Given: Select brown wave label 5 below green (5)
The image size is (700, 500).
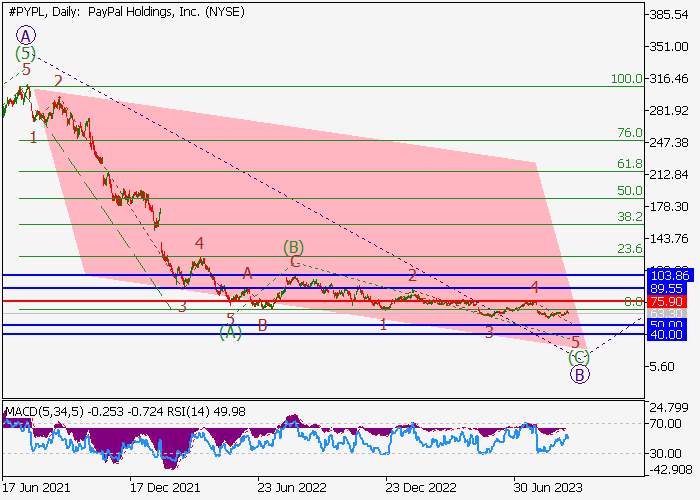Looking at the screenshot, I should [26, 70].
